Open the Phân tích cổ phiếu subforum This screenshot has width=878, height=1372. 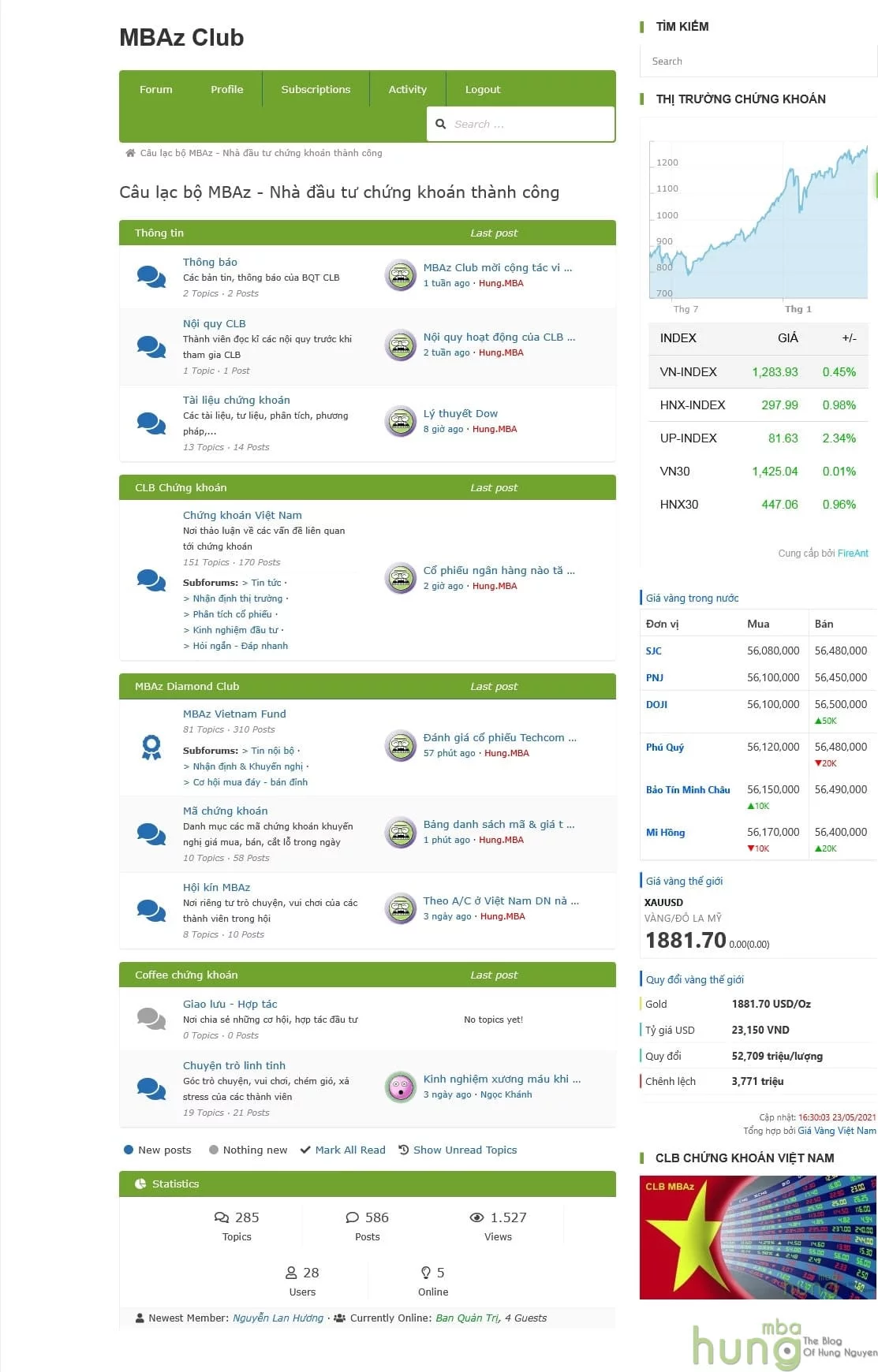(232, 614)
